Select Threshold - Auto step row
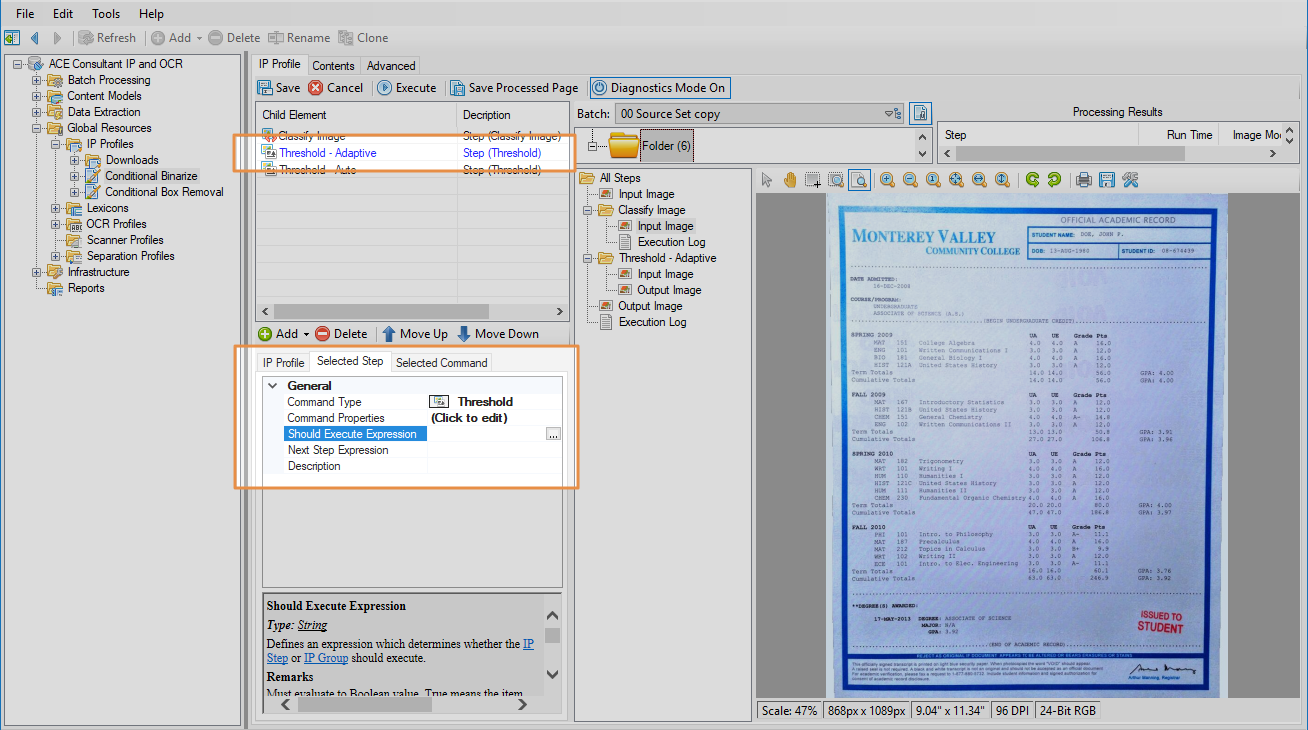1308x730 pixels. point(317,170)
